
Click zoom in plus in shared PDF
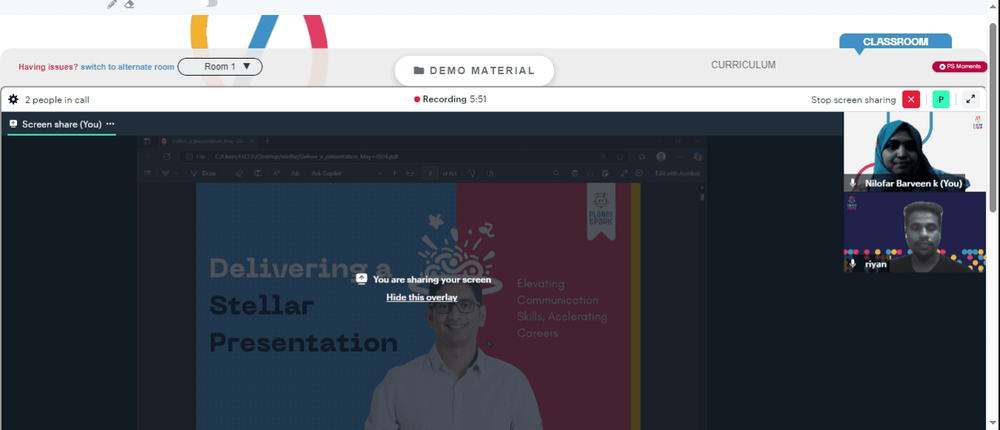tap(394, 174)
